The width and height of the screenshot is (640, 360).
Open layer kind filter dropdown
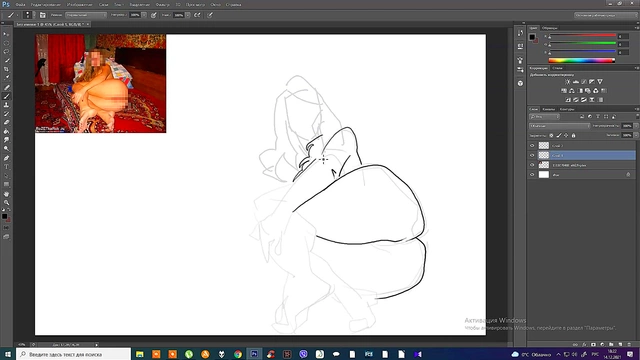[544, 117]
